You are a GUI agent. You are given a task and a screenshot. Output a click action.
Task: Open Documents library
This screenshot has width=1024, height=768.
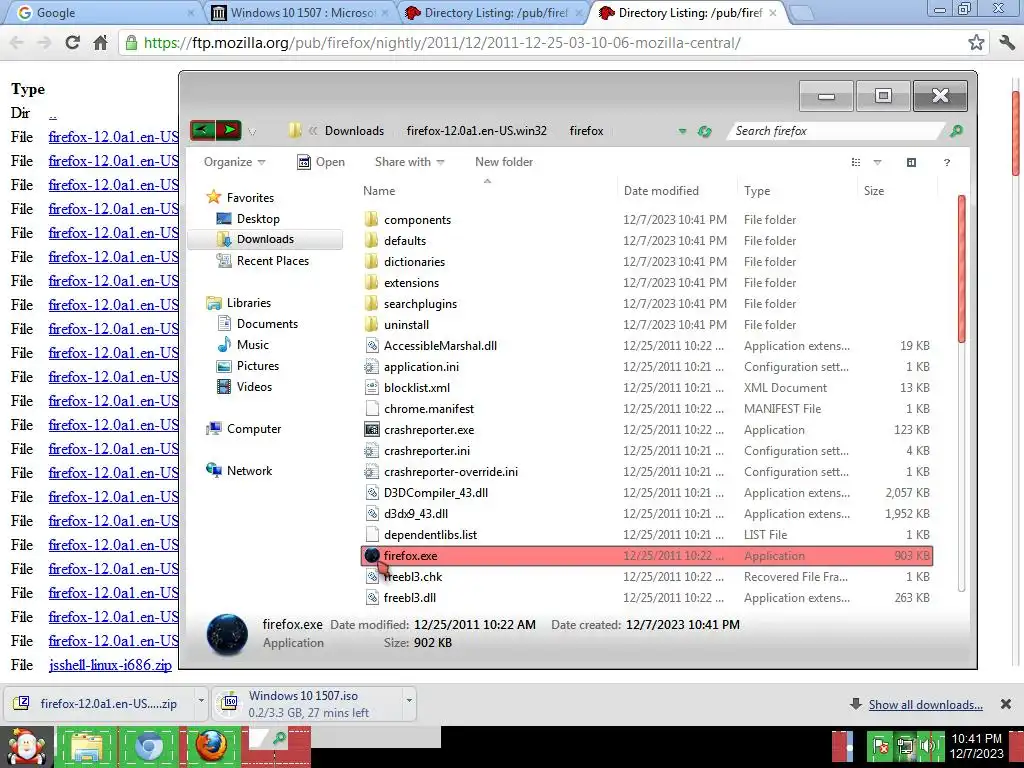257,324
